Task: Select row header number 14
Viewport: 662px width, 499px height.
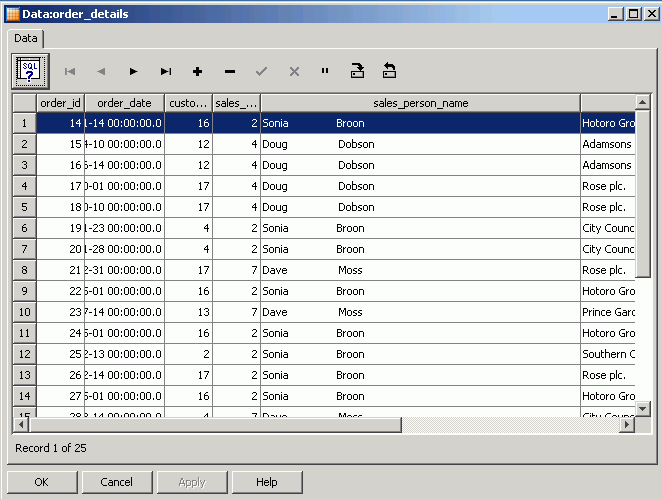Action: tap(24, 396)
